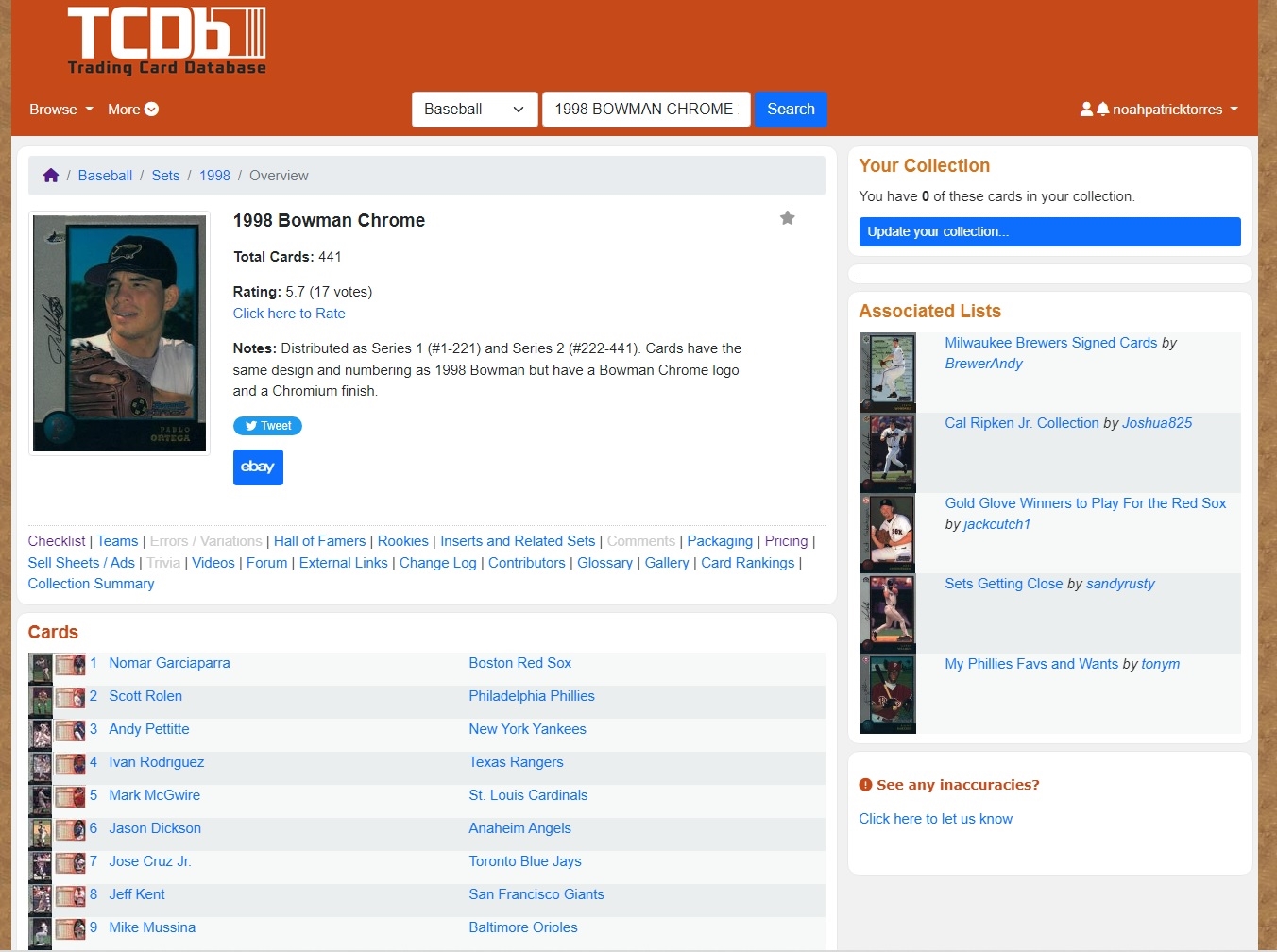
Task: Open External Links page
Action: point(344,563)
